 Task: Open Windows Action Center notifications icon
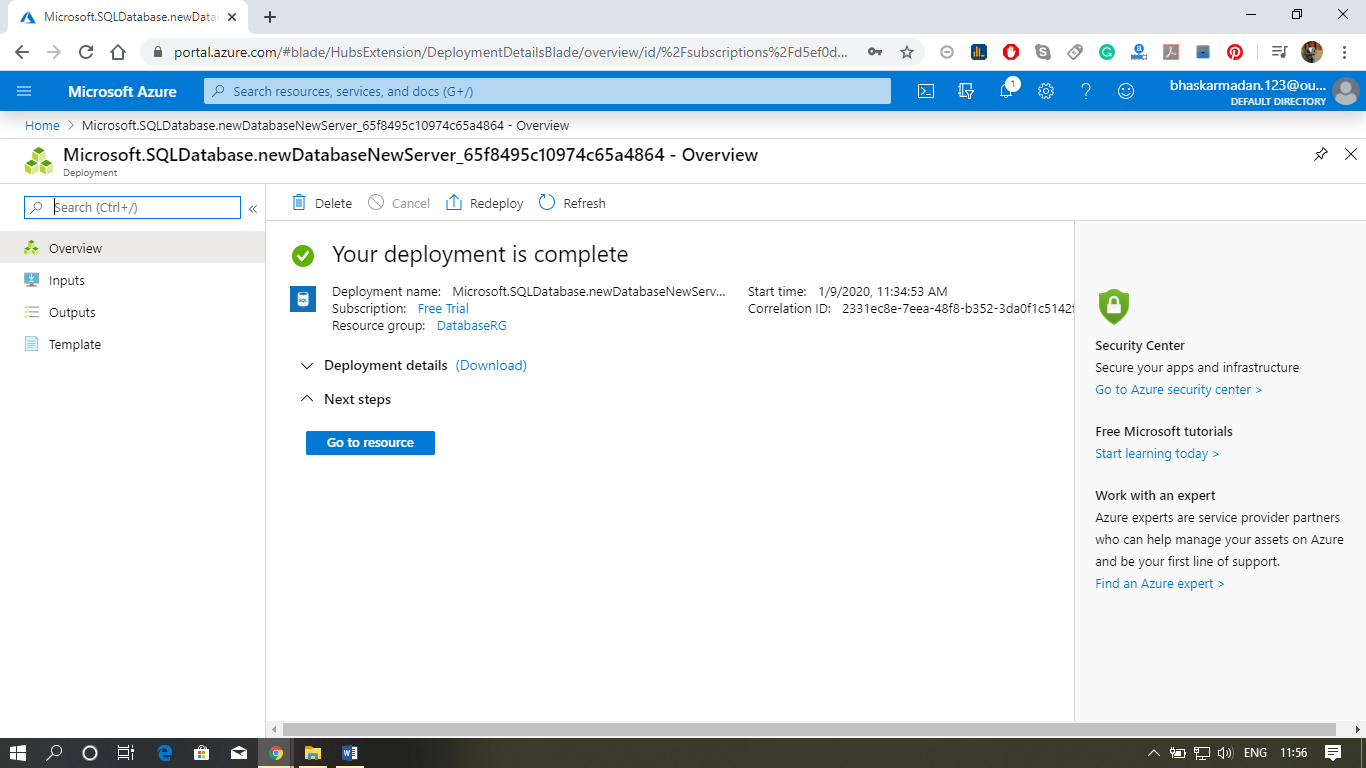point(1333,753)
